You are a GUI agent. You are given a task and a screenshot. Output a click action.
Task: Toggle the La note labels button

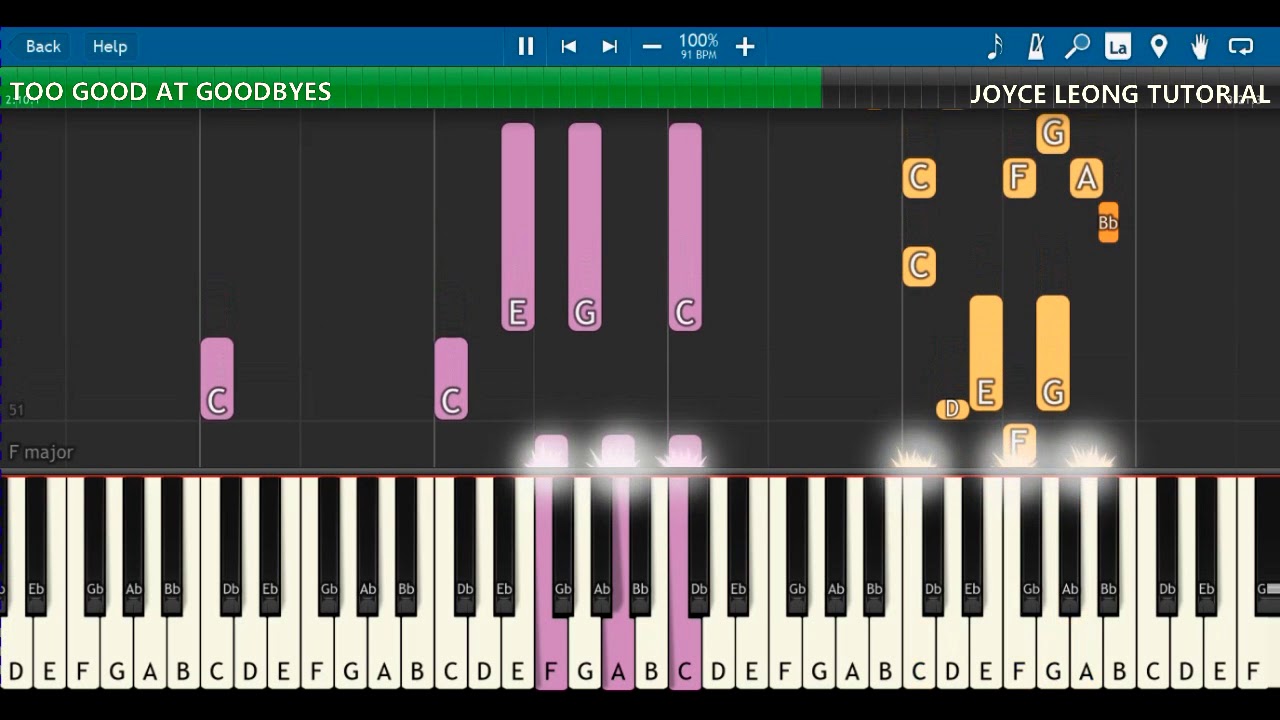pos(1118,46)
